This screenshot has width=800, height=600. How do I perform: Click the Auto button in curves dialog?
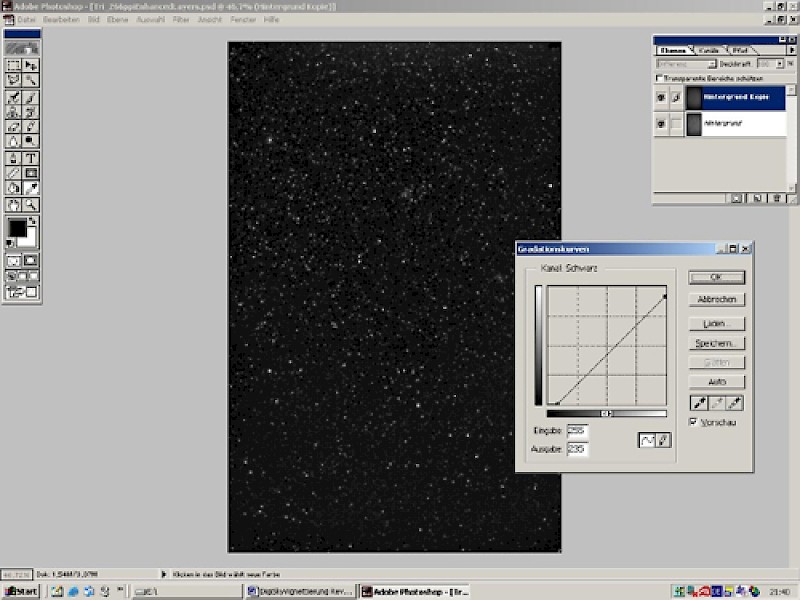[717, 382]
